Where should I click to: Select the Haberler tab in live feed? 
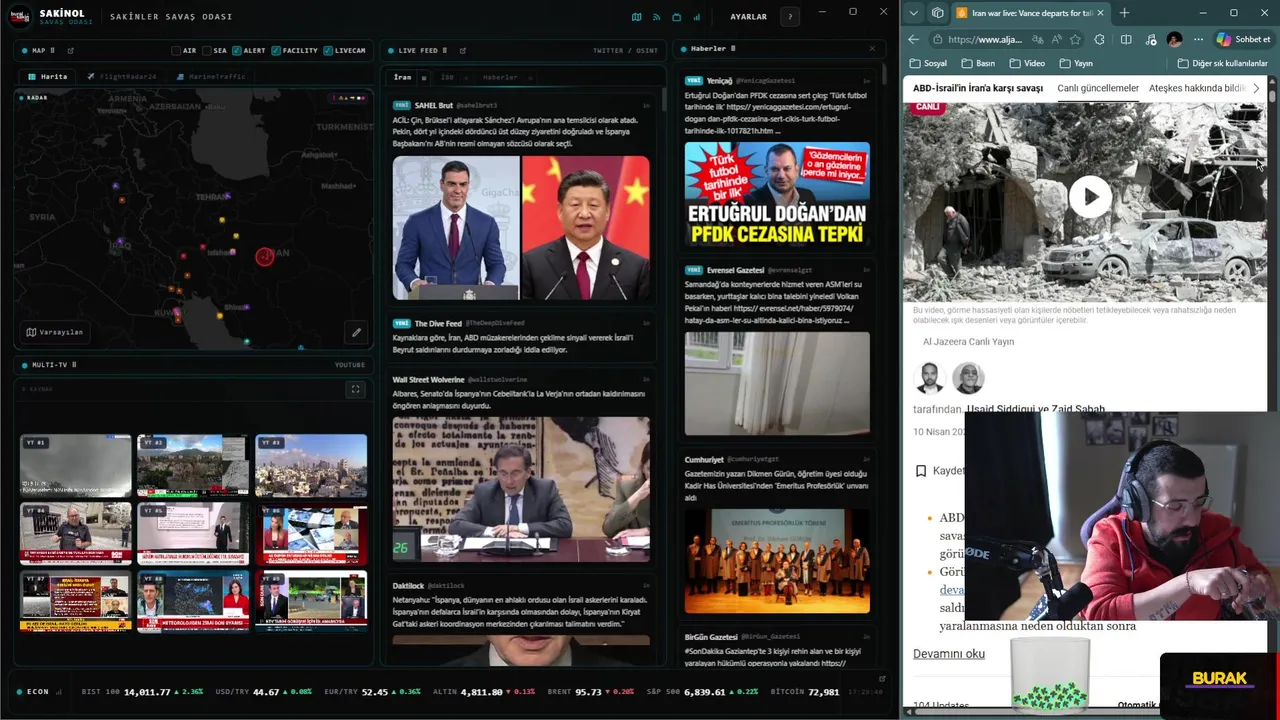(x=500, y=77)
